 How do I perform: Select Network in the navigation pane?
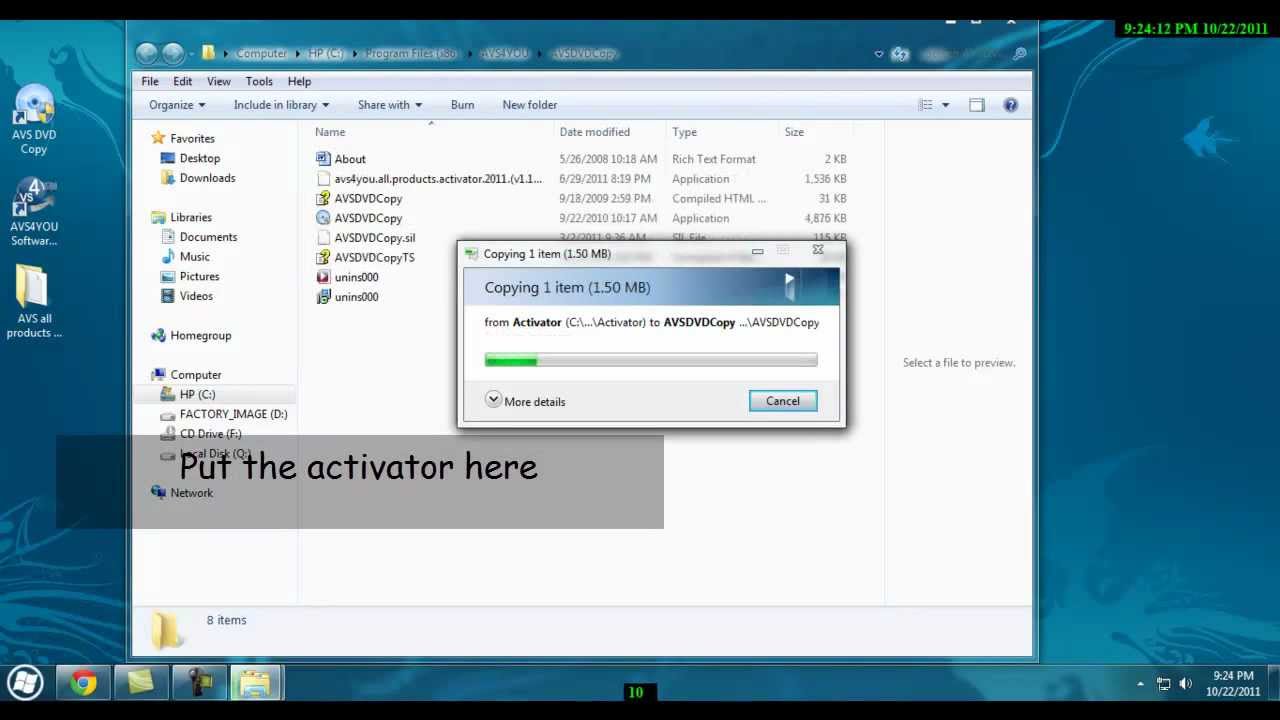coord(191,493)
